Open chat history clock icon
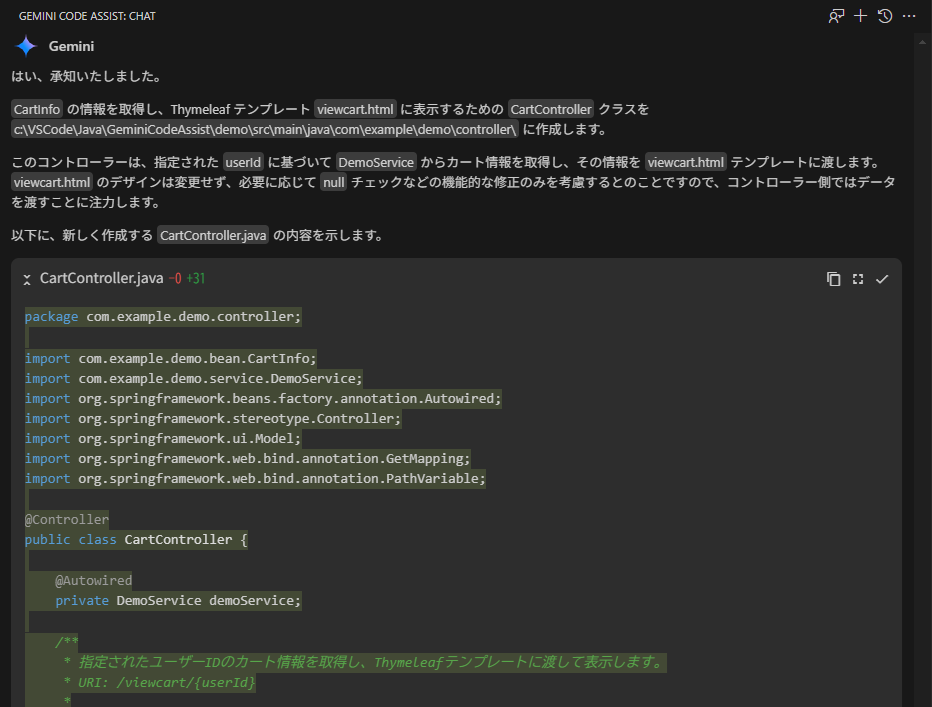Screen dimensions: 932x707 [x=884, y=16]
